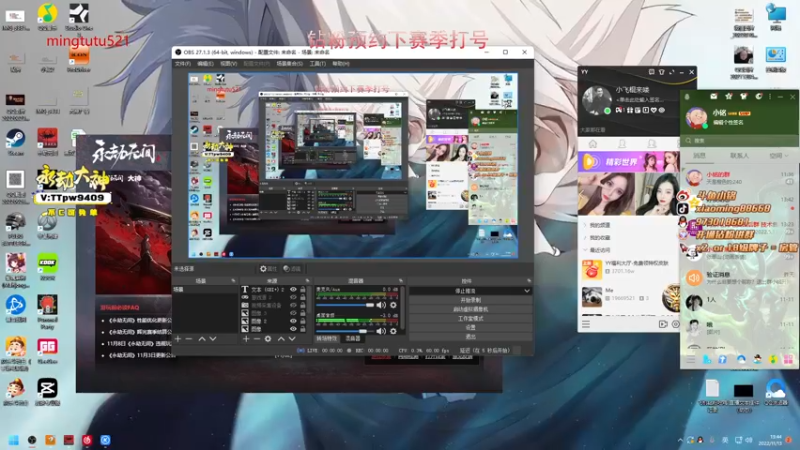
Task: Mute 麦克风/Aux with its speaker icon
Action: (x=381, y=305)
